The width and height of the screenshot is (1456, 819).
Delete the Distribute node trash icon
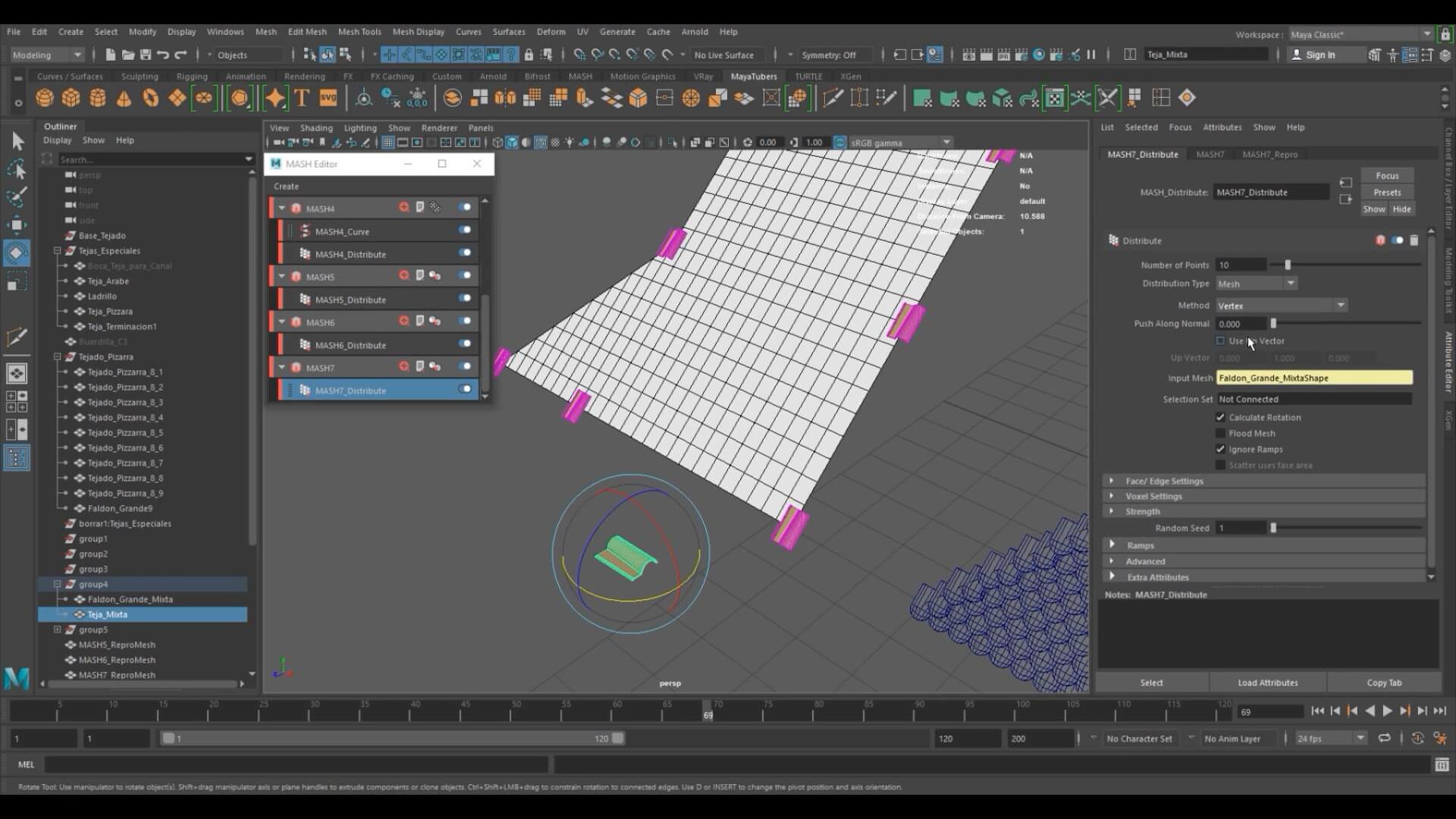1414,240
